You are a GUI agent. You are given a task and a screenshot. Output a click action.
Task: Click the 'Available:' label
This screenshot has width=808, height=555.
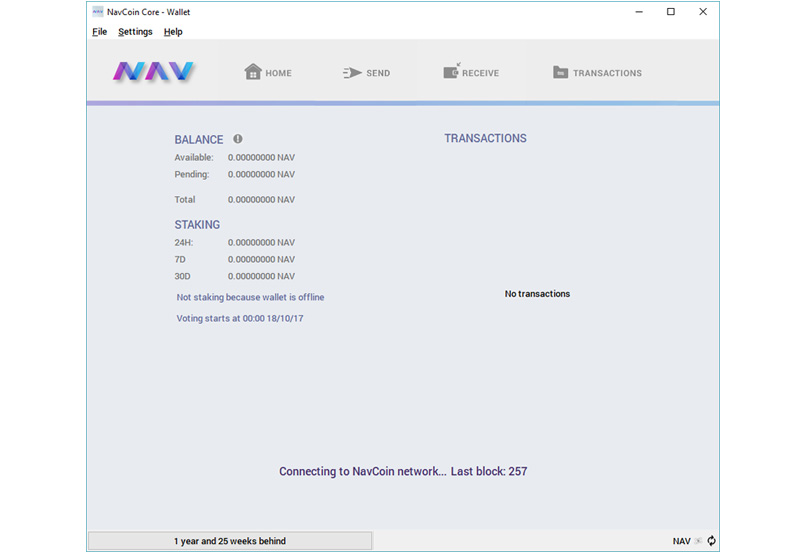194,158
